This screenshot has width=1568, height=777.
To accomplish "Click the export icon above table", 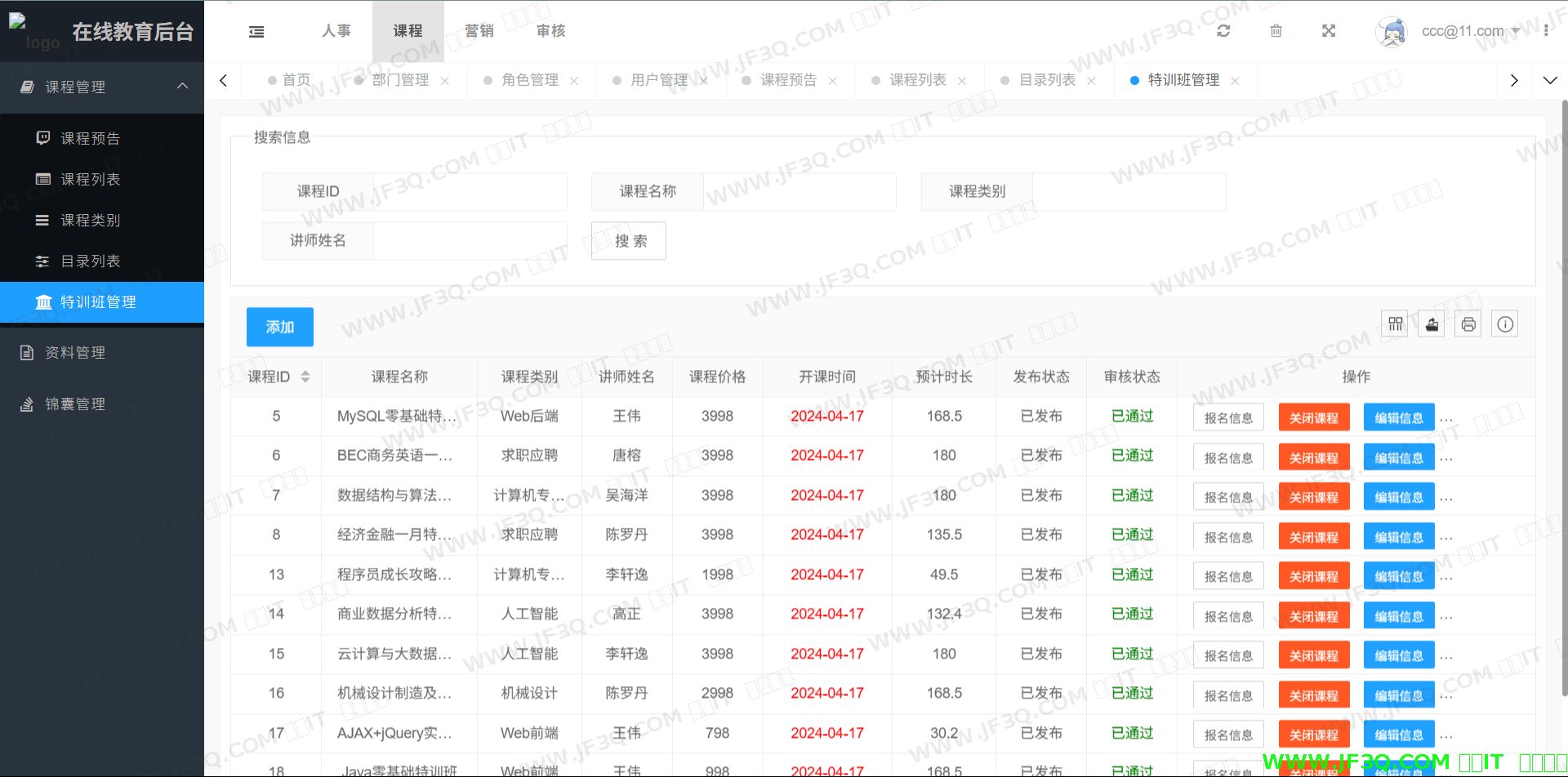I will (1432, 324).
